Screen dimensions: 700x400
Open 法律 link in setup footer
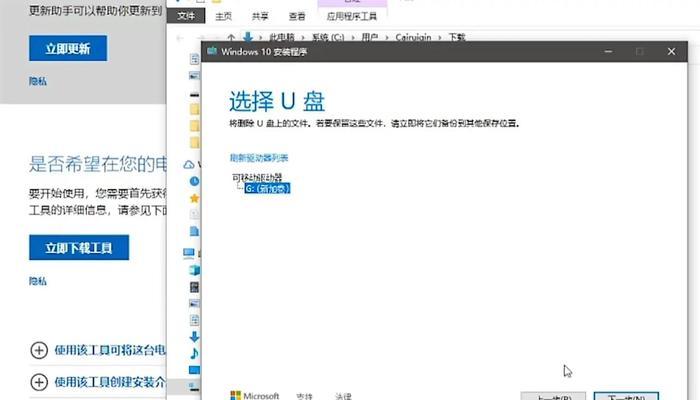pyautogui.click(x=343, y=396)
